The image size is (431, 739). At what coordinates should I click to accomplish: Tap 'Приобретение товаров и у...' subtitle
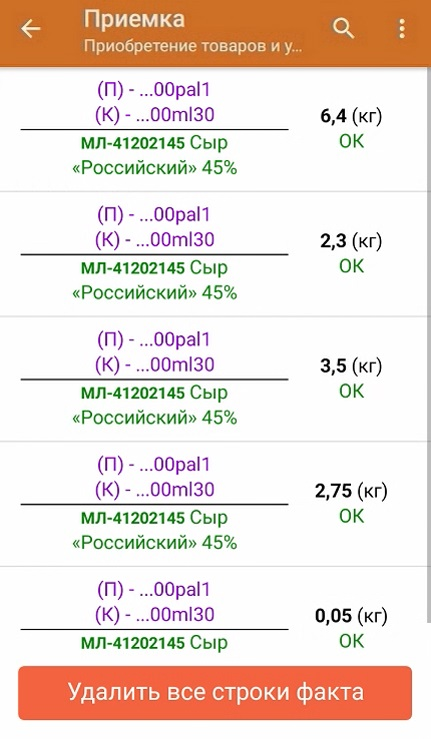coord(192,46)
